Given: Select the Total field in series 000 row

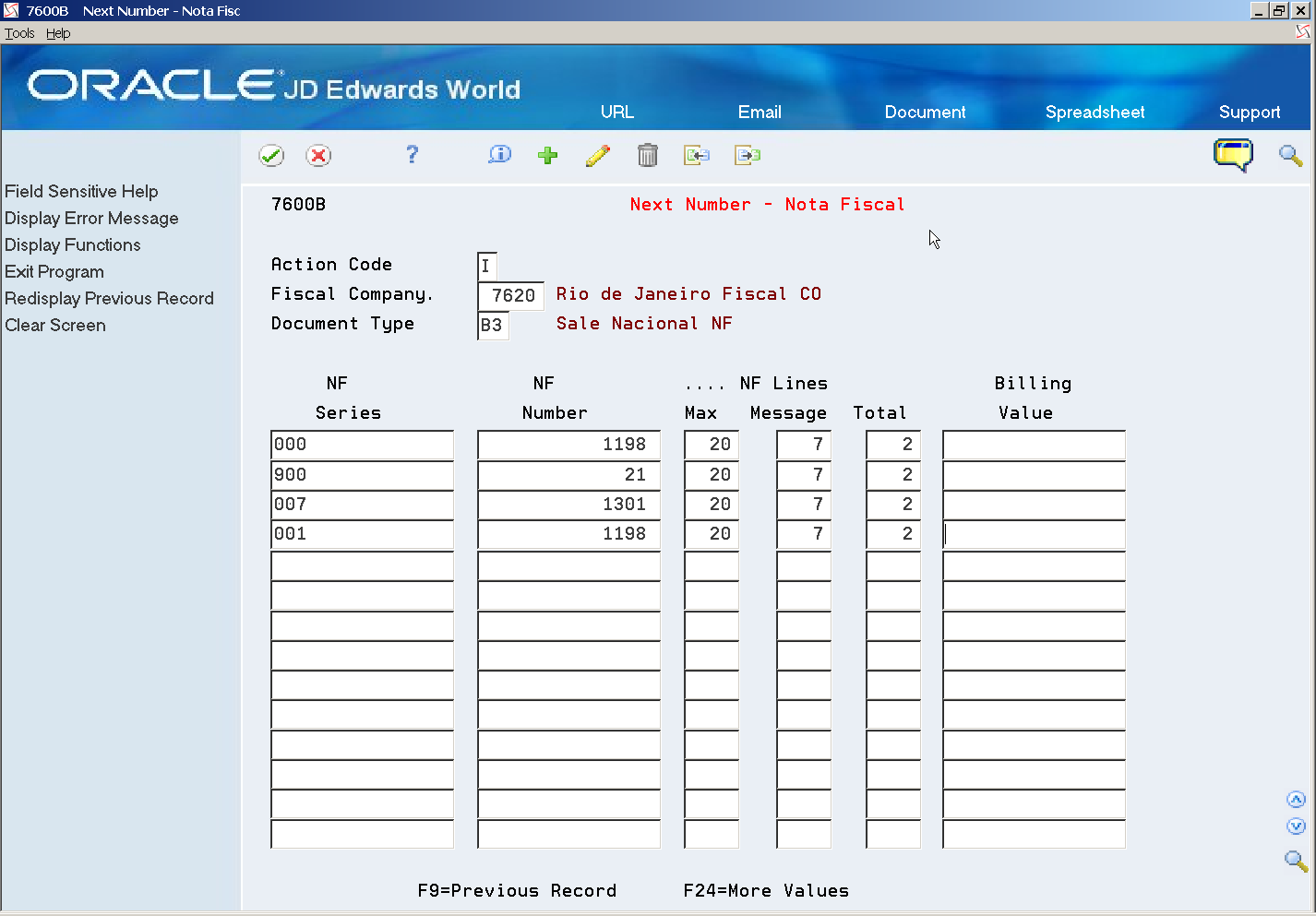Looking at the screenshot, I should pos(893,445).
